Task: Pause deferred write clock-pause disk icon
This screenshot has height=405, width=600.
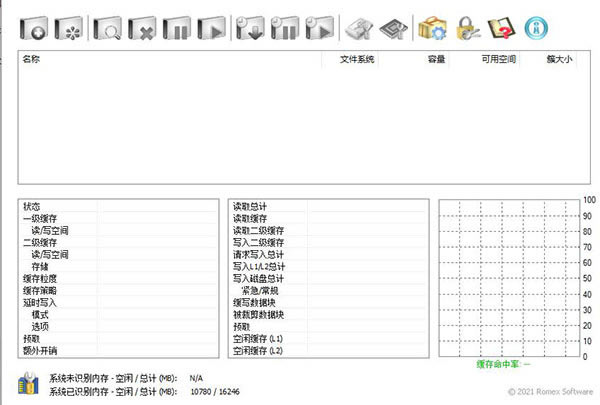Action: click(x=285, y=28)
